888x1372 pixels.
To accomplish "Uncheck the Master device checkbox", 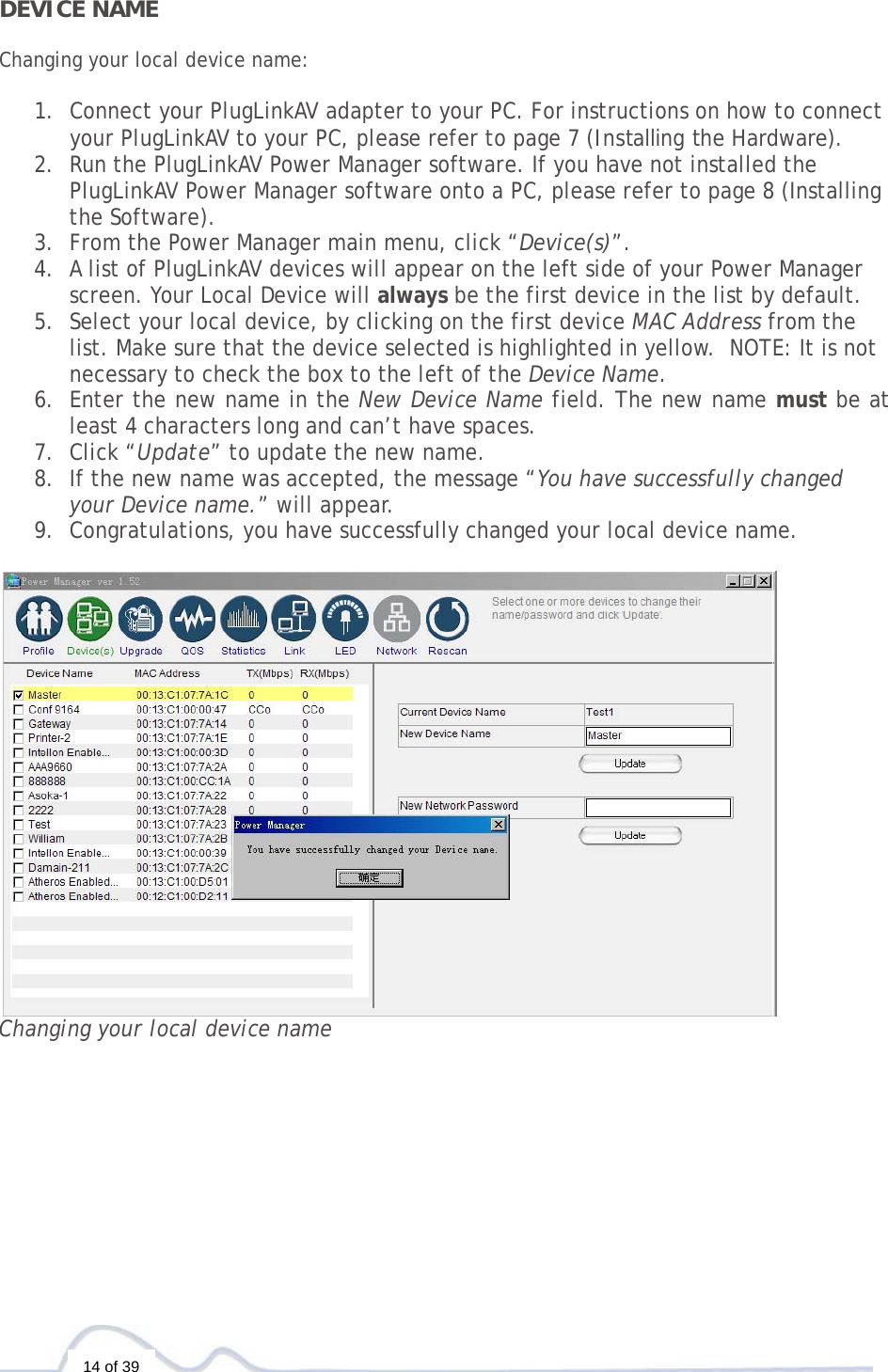I will click(x=19, y=694).
